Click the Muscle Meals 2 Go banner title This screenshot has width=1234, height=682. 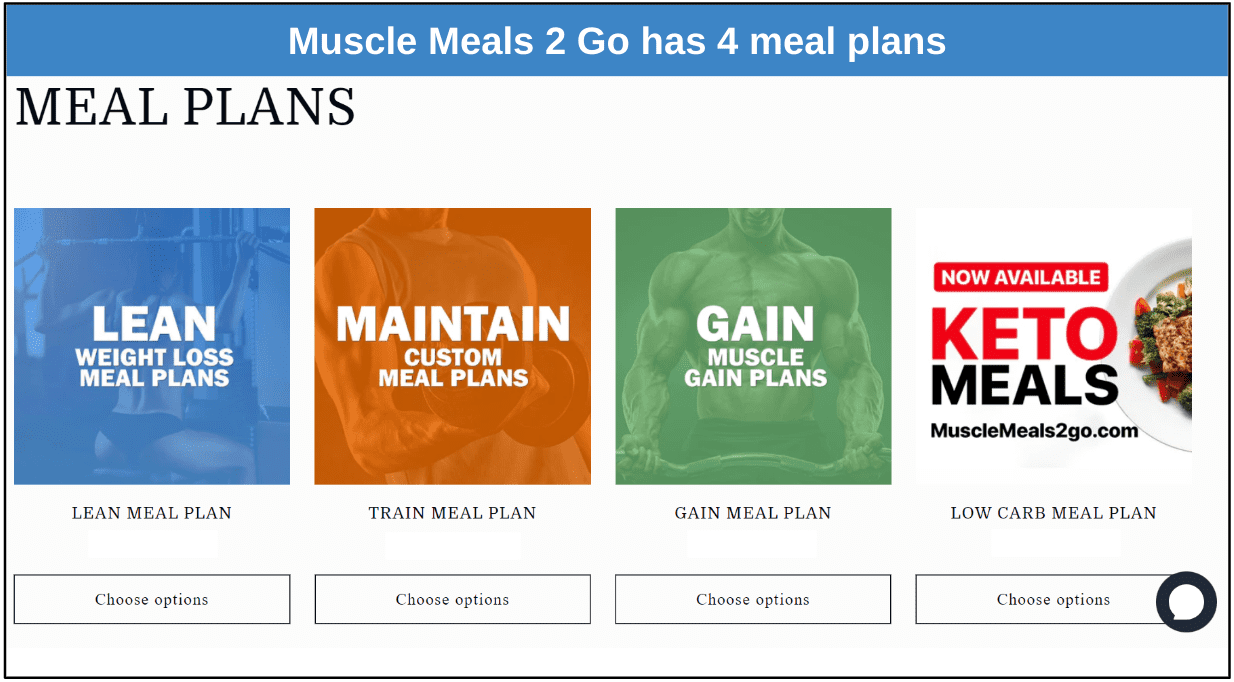(x=617, y=41)
